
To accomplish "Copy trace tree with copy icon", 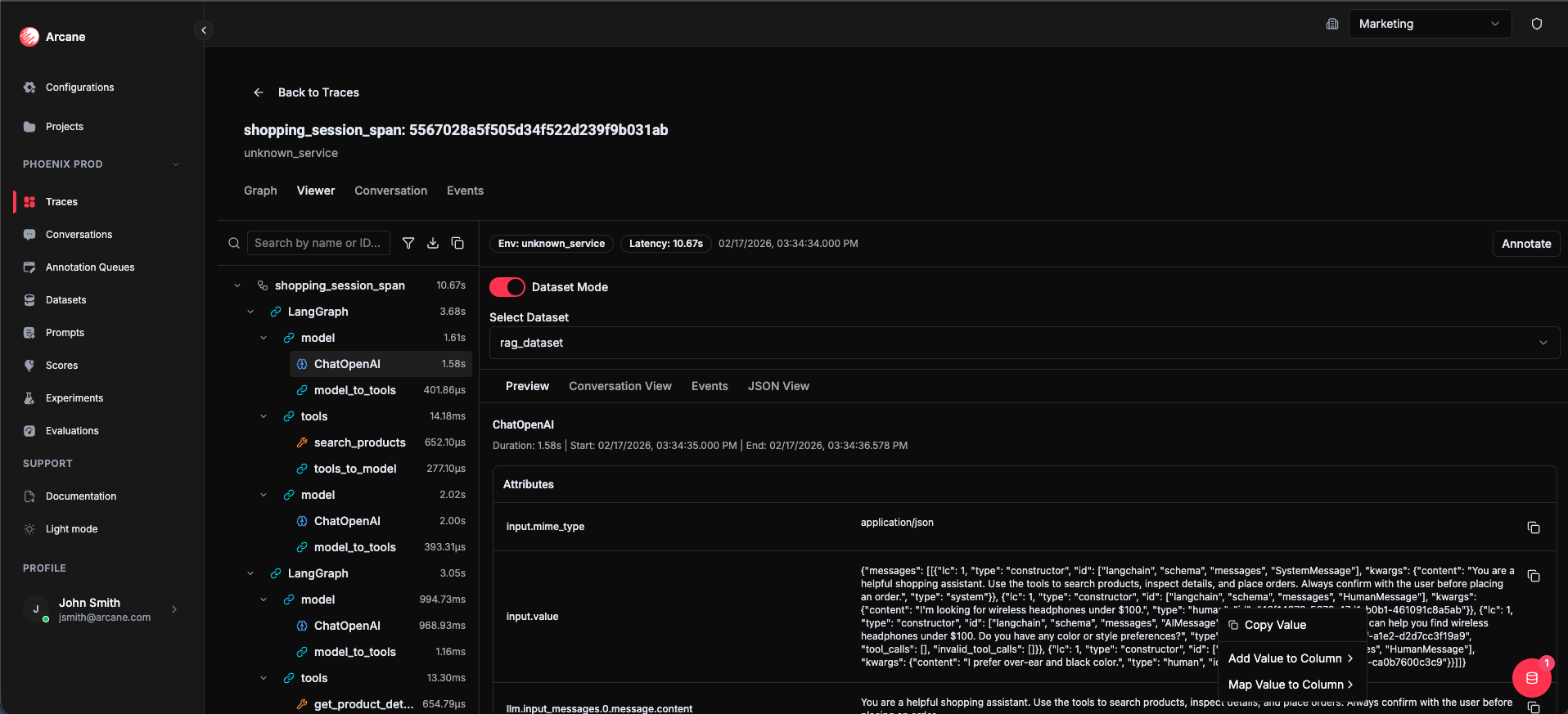I will point(457,243).
